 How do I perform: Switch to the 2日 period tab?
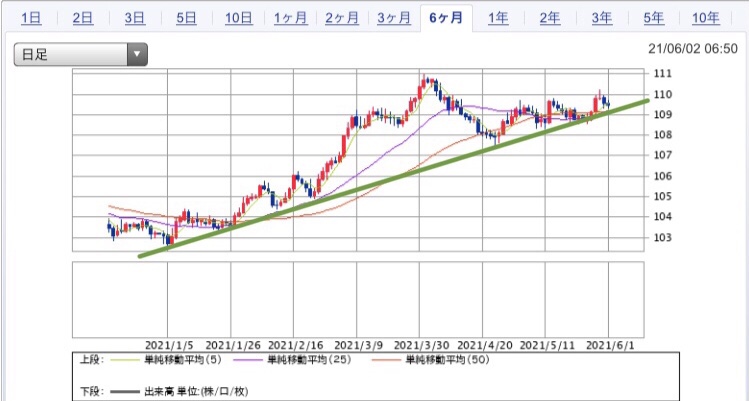pos(83,18)
